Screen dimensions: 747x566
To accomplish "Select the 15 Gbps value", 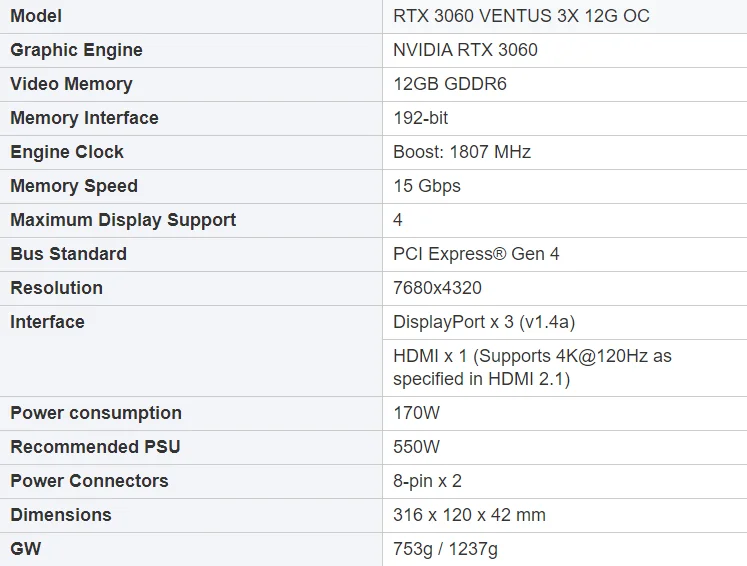I will (x=427, y=186).
